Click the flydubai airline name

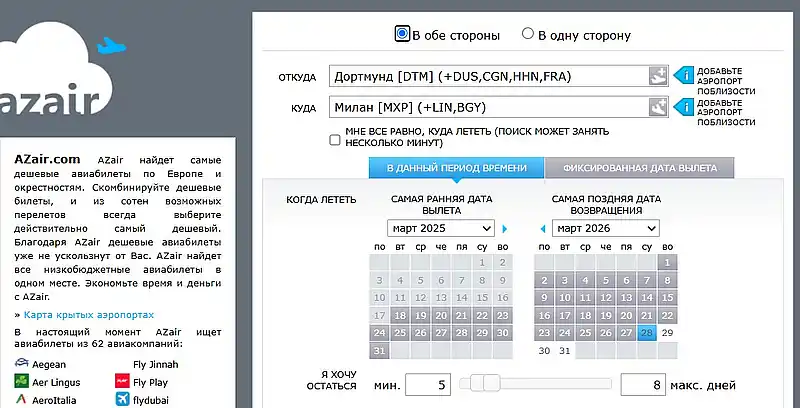point(151,400)
